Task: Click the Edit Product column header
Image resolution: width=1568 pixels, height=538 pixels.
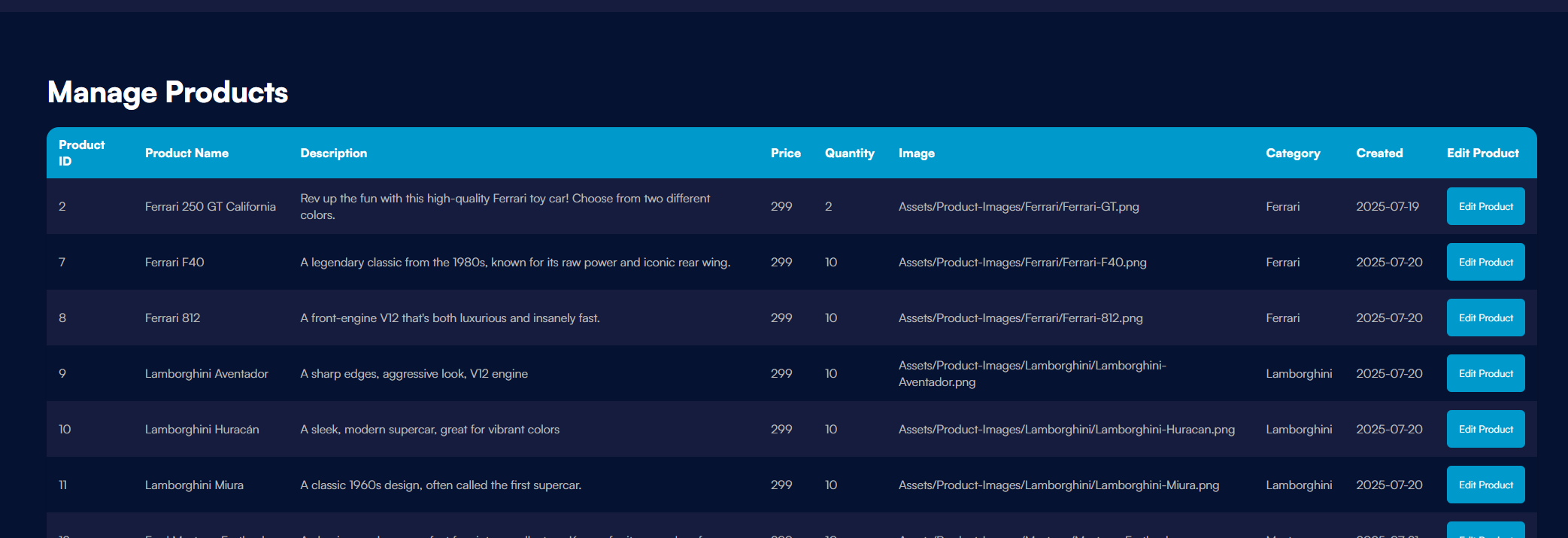Action: coord(1482,153)
